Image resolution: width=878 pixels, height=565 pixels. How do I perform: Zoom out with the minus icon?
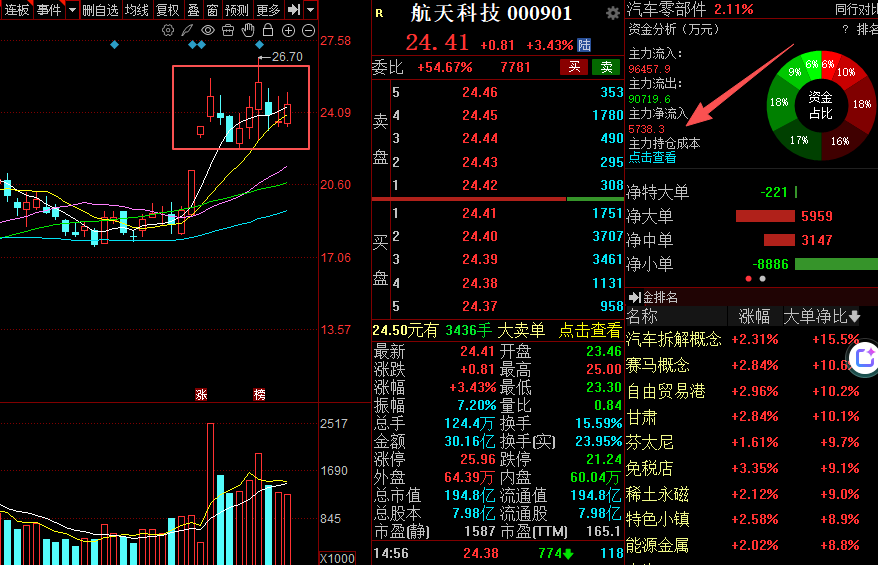click(x=309, y=31)
